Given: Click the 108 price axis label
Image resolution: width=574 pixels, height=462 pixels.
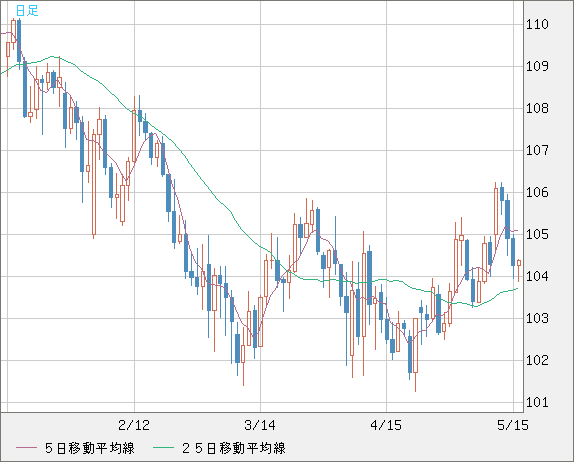Looking at the screenshot, I should 537,109.
